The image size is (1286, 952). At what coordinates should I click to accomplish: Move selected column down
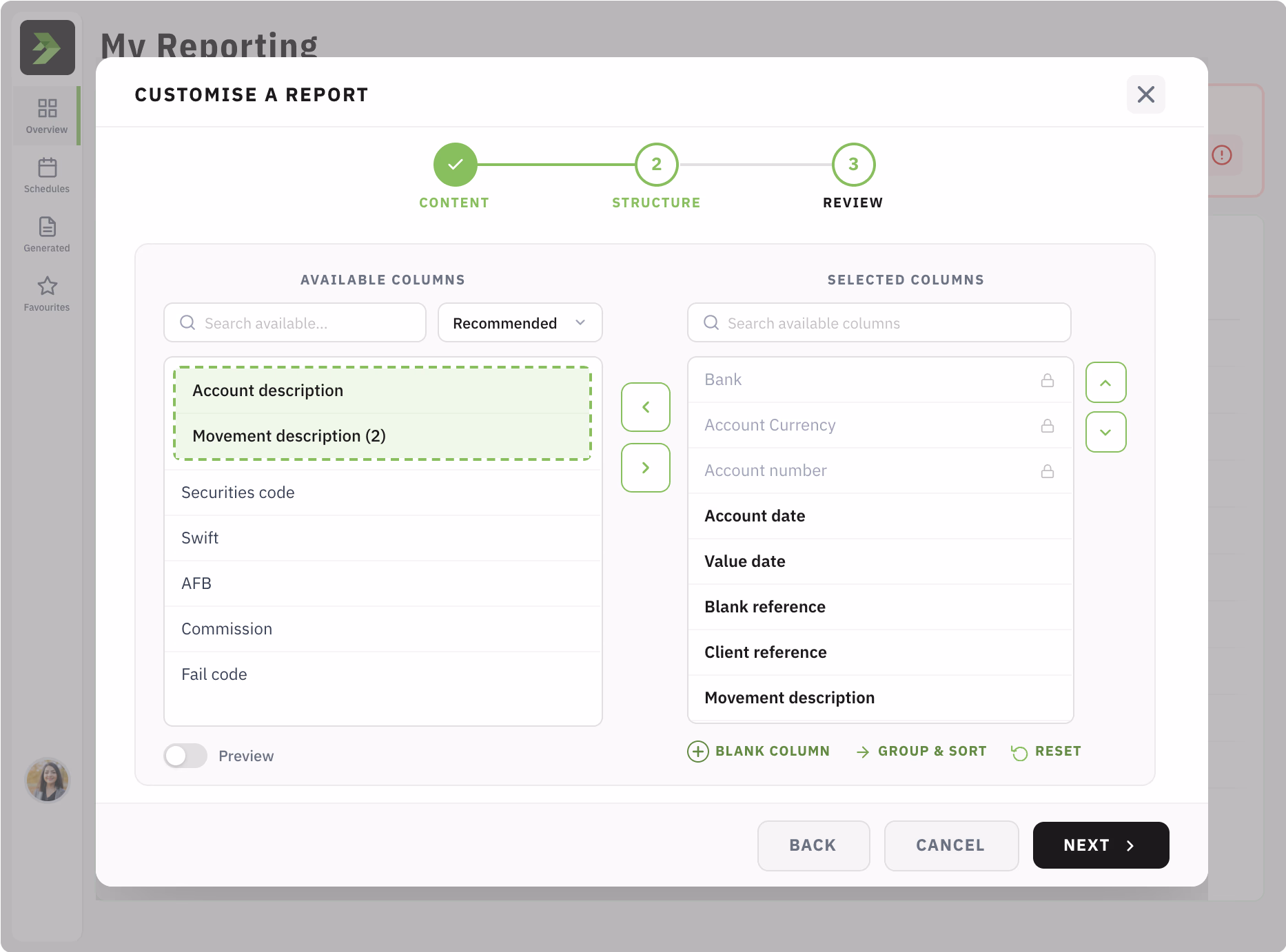pyautogui.click(x=1106, y=432)
